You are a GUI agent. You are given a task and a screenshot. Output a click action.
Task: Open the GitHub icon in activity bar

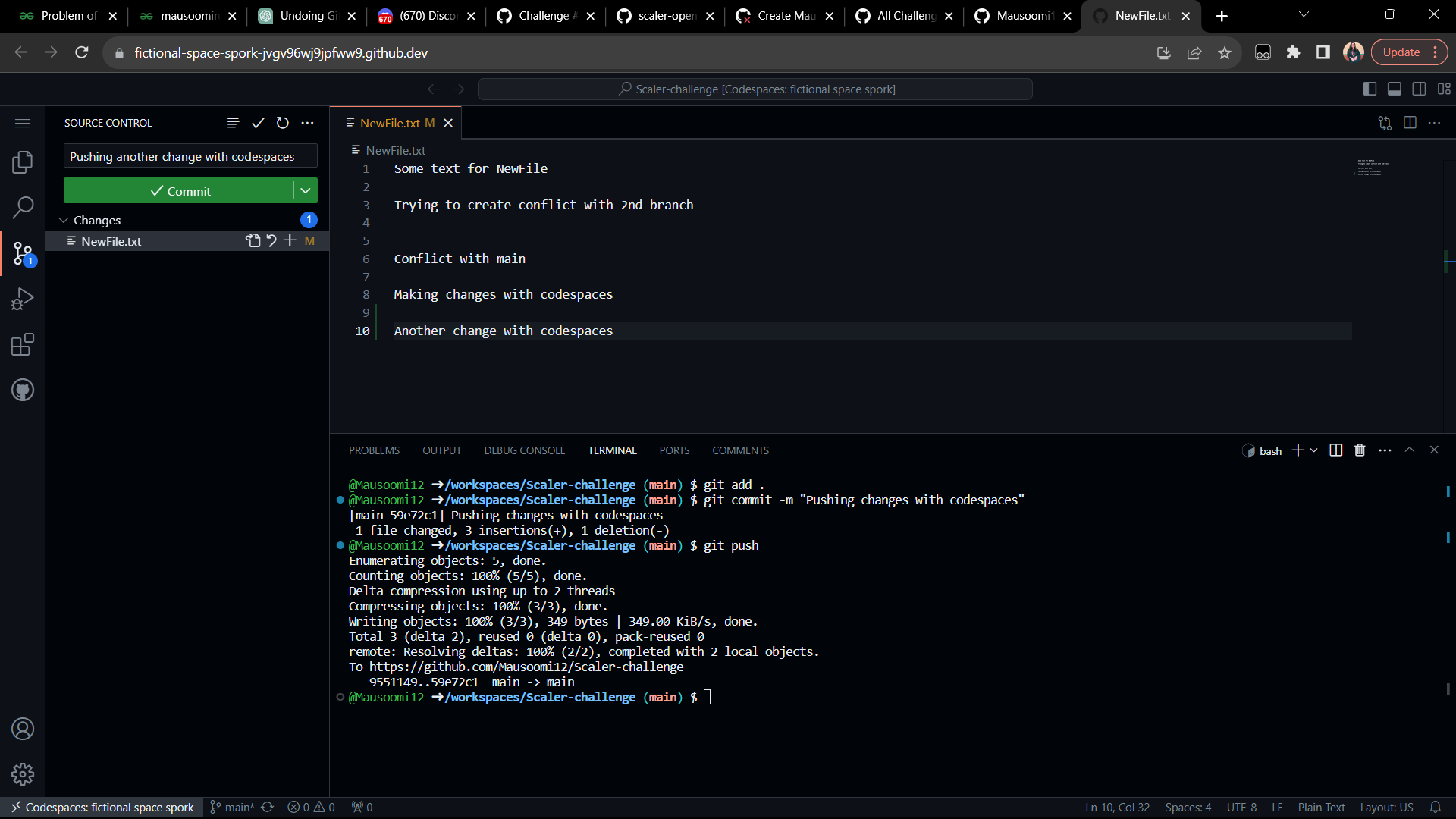(x=23, y=390)
